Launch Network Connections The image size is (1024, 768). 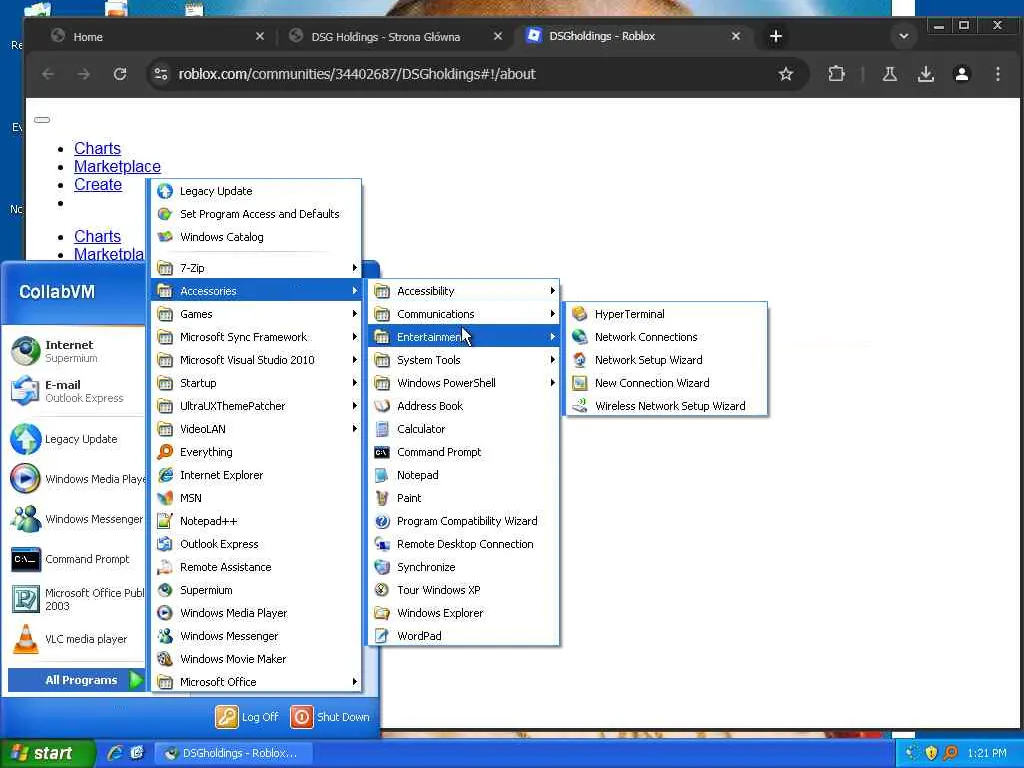666,337
